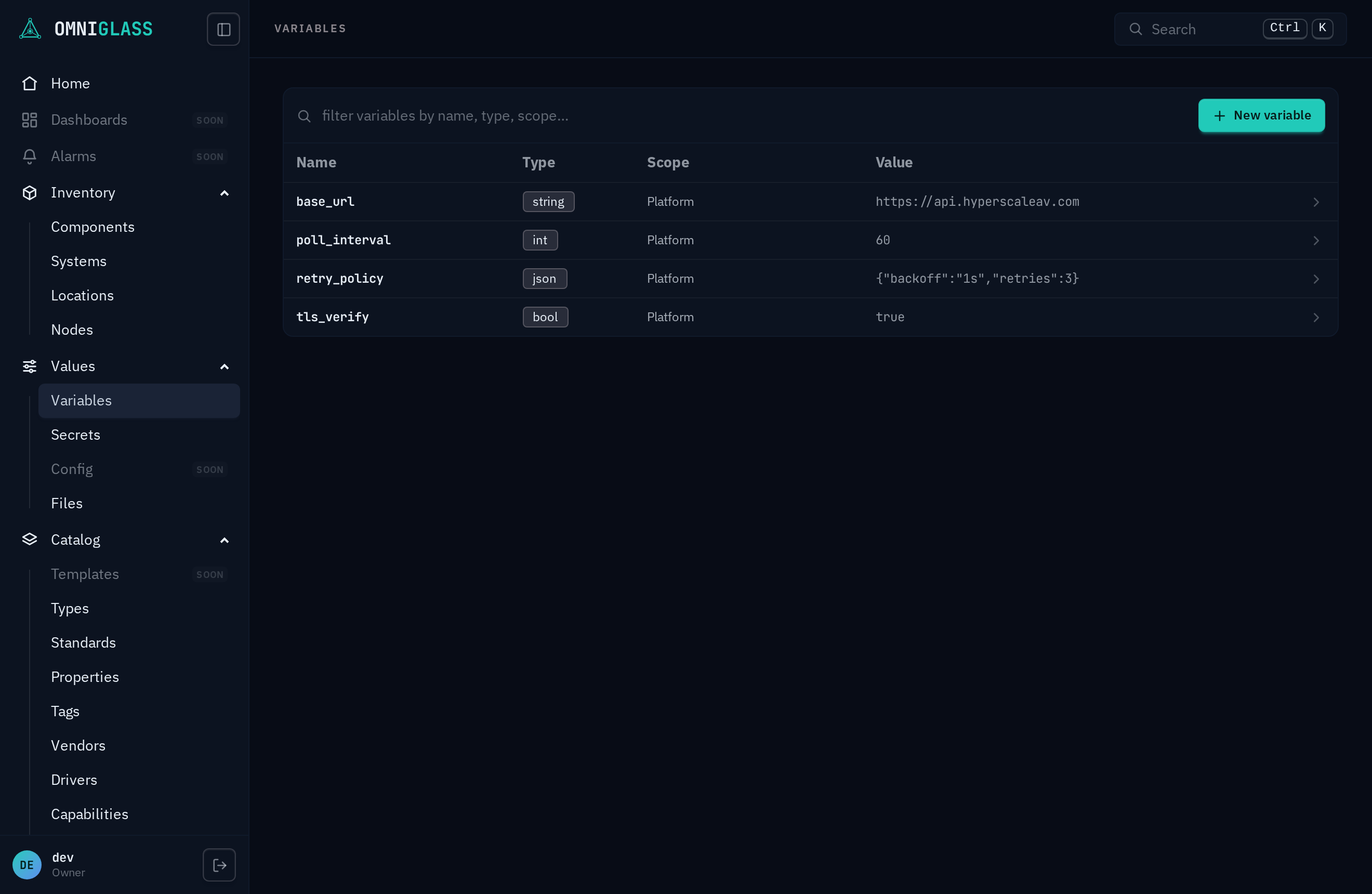Click the VARIABLES page title

click(310, 29)
